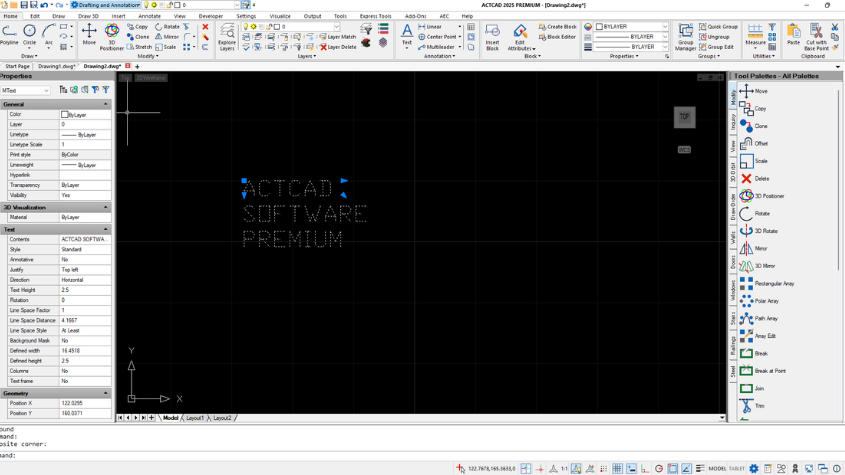Open the MText object type dropdown

pyautogui.click(x=25, y=91)
